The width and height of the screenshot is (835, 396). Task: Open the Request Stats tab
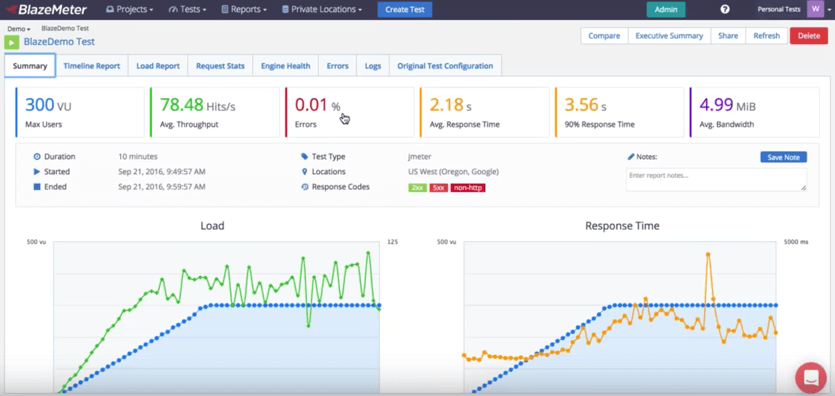pyautogui.click(x=220, y=66)
